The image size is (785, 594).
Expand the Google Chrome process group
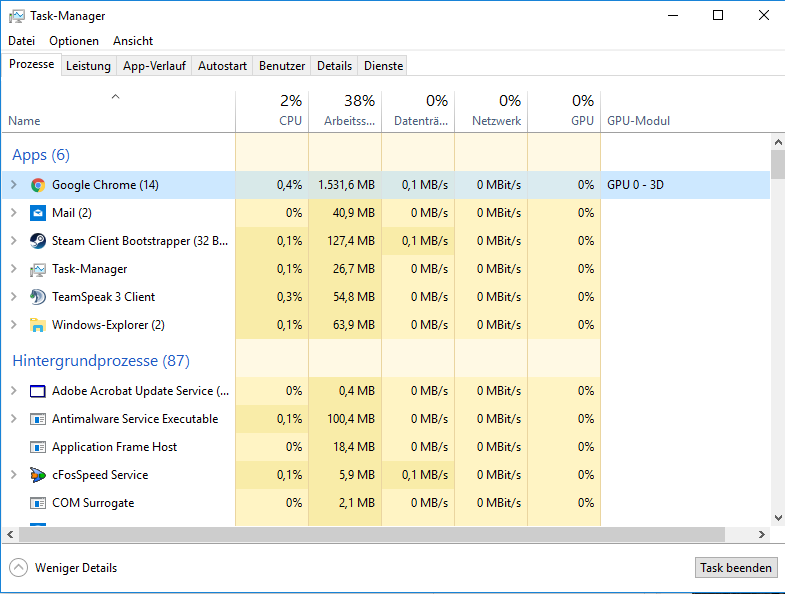[x=13, y=185]
